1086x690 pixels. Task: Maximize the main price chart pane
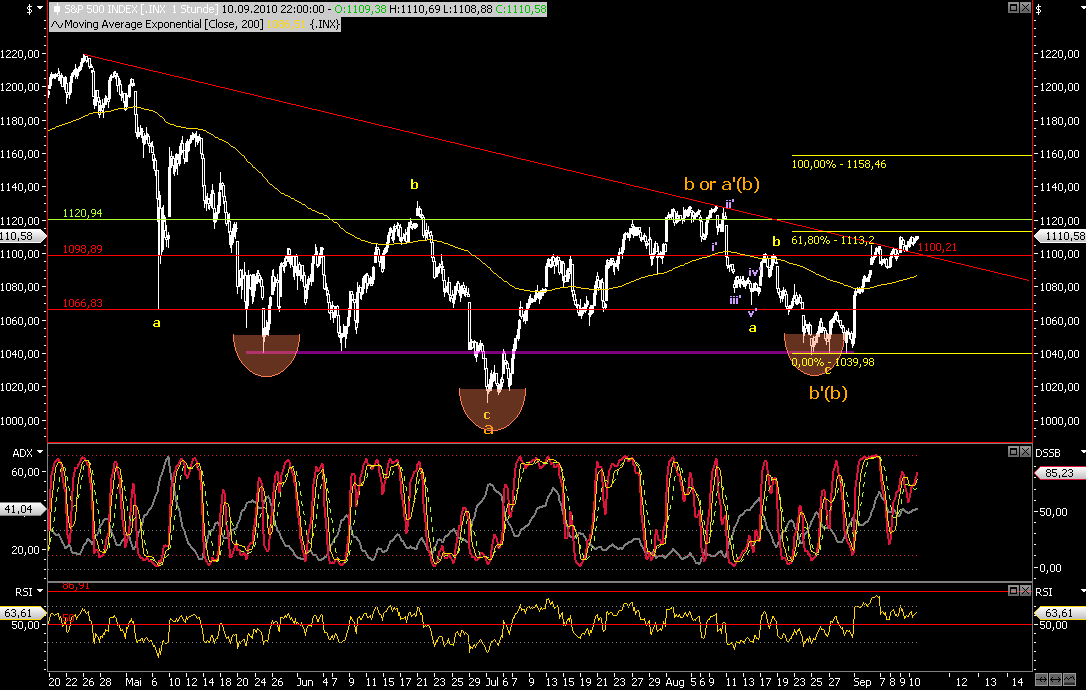1013,8
